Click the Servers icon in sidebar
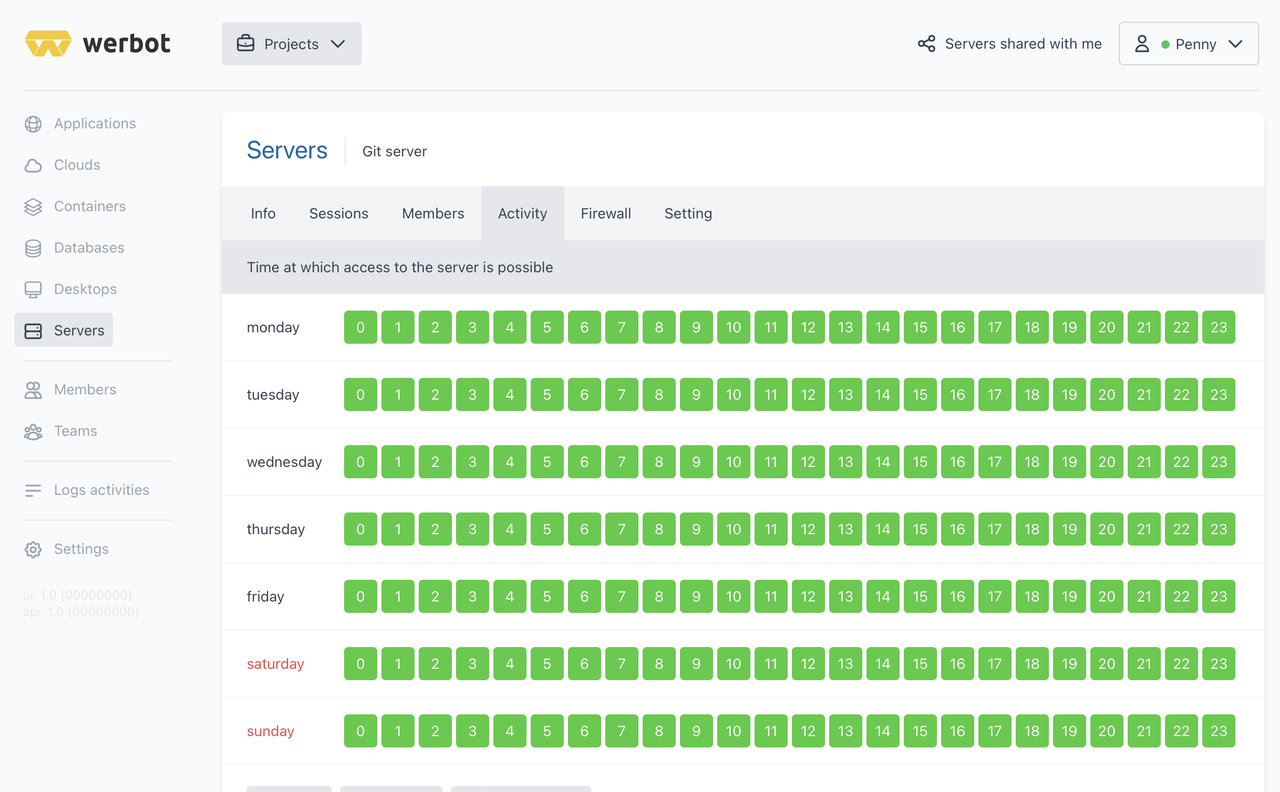 click(x=33, y=331)
